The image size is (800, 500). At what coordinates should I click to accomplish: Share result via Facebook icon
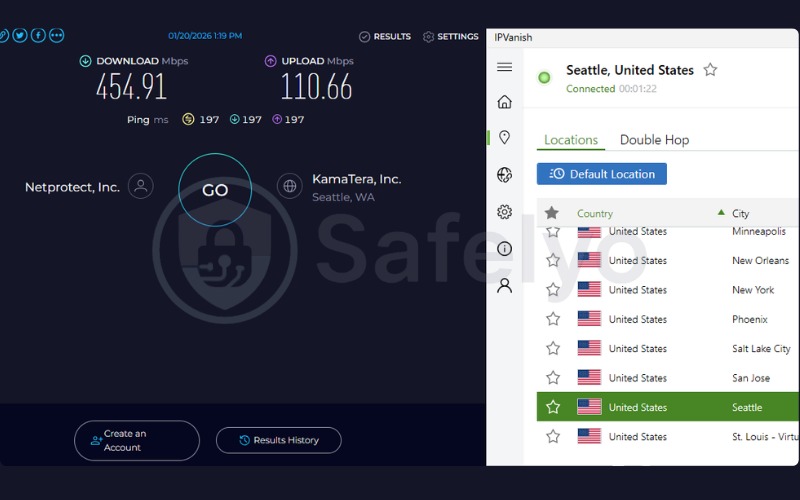point(38,35)
